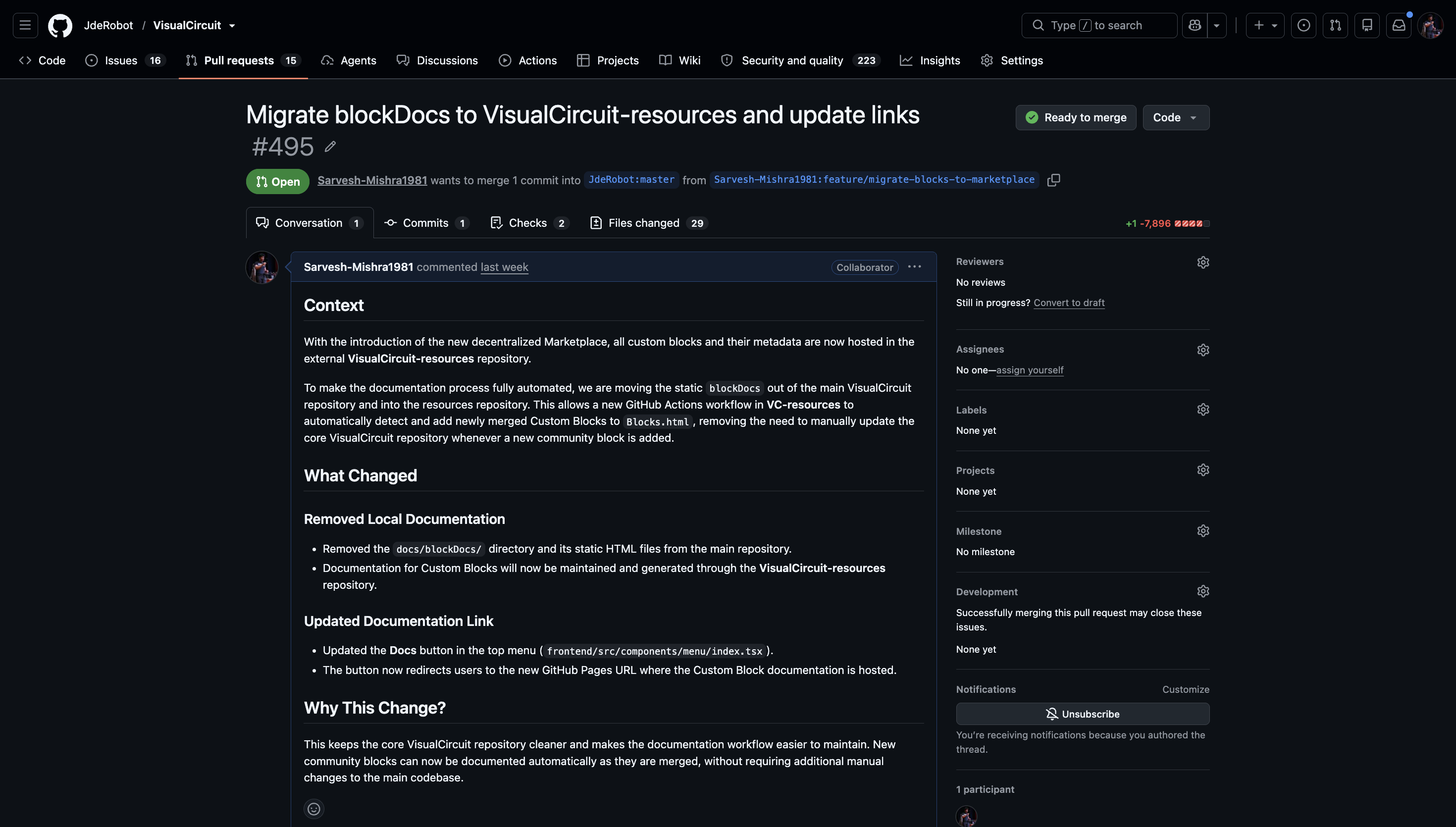The height and width of the screenshot is (827, 1456).
Task: Edit Assignees with the gear icon
Action: 1203,350
